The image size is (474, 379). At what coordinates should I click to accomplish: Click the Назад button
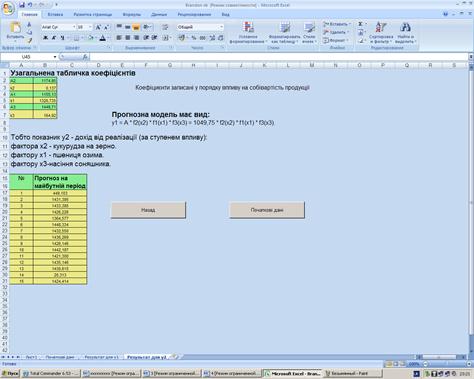[148, 210]
